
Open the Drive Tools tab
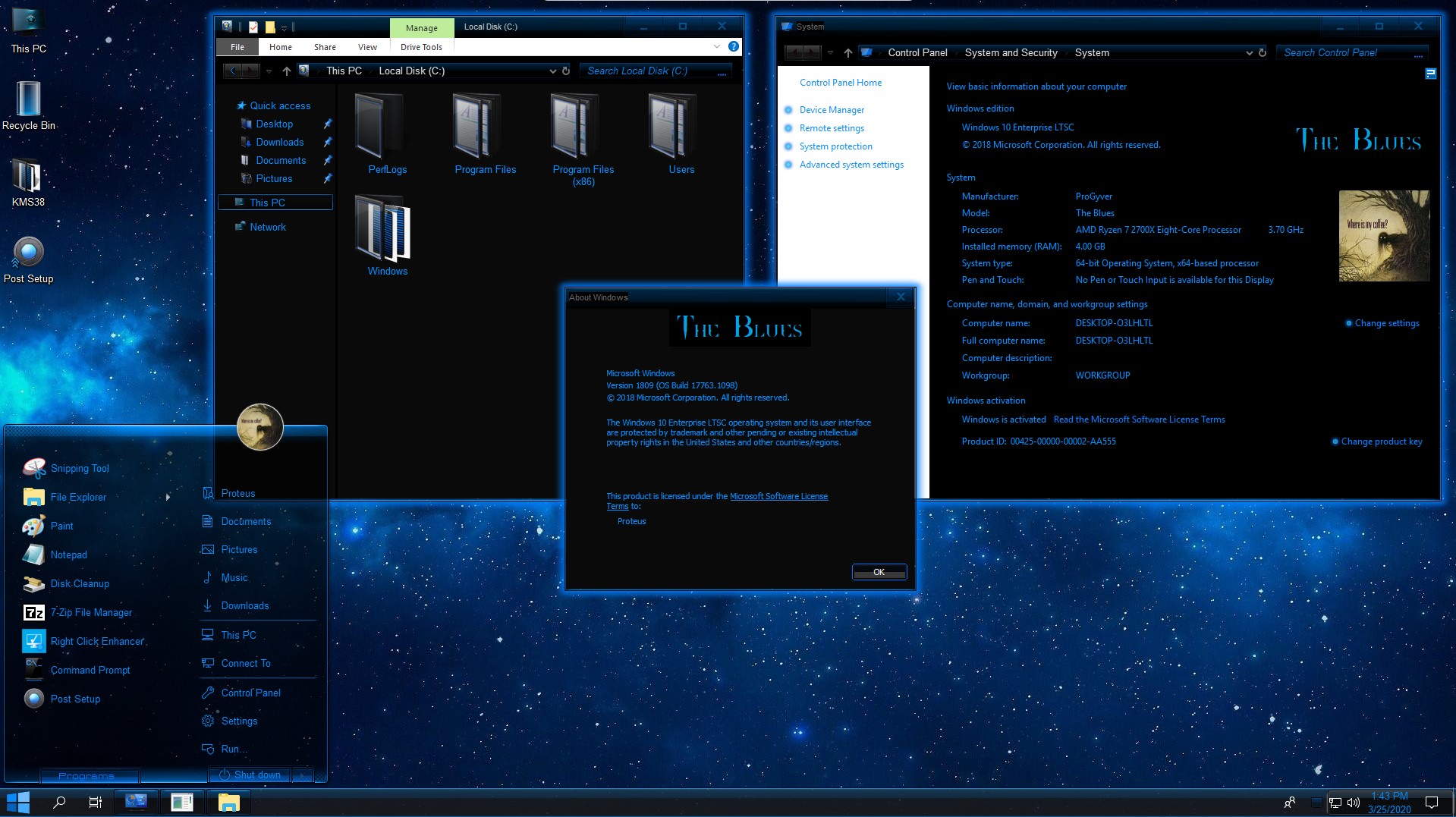tap(421, 47)
